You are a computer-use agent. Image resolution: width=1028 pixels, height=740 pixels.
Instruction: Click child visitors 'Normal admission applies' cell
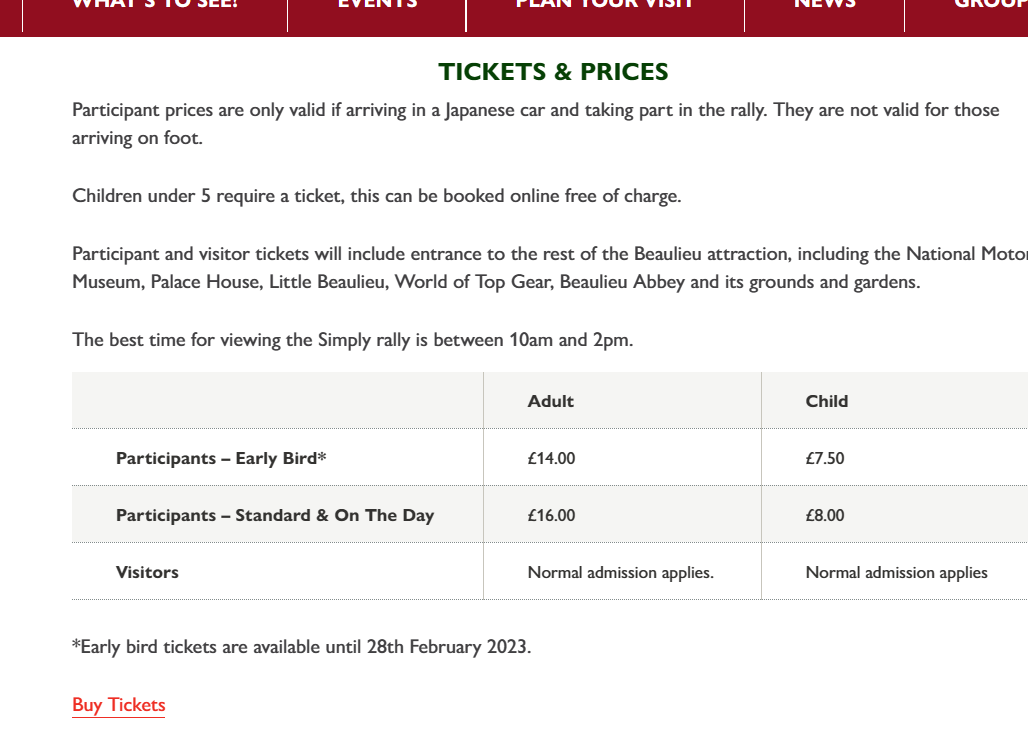point(896,573)
